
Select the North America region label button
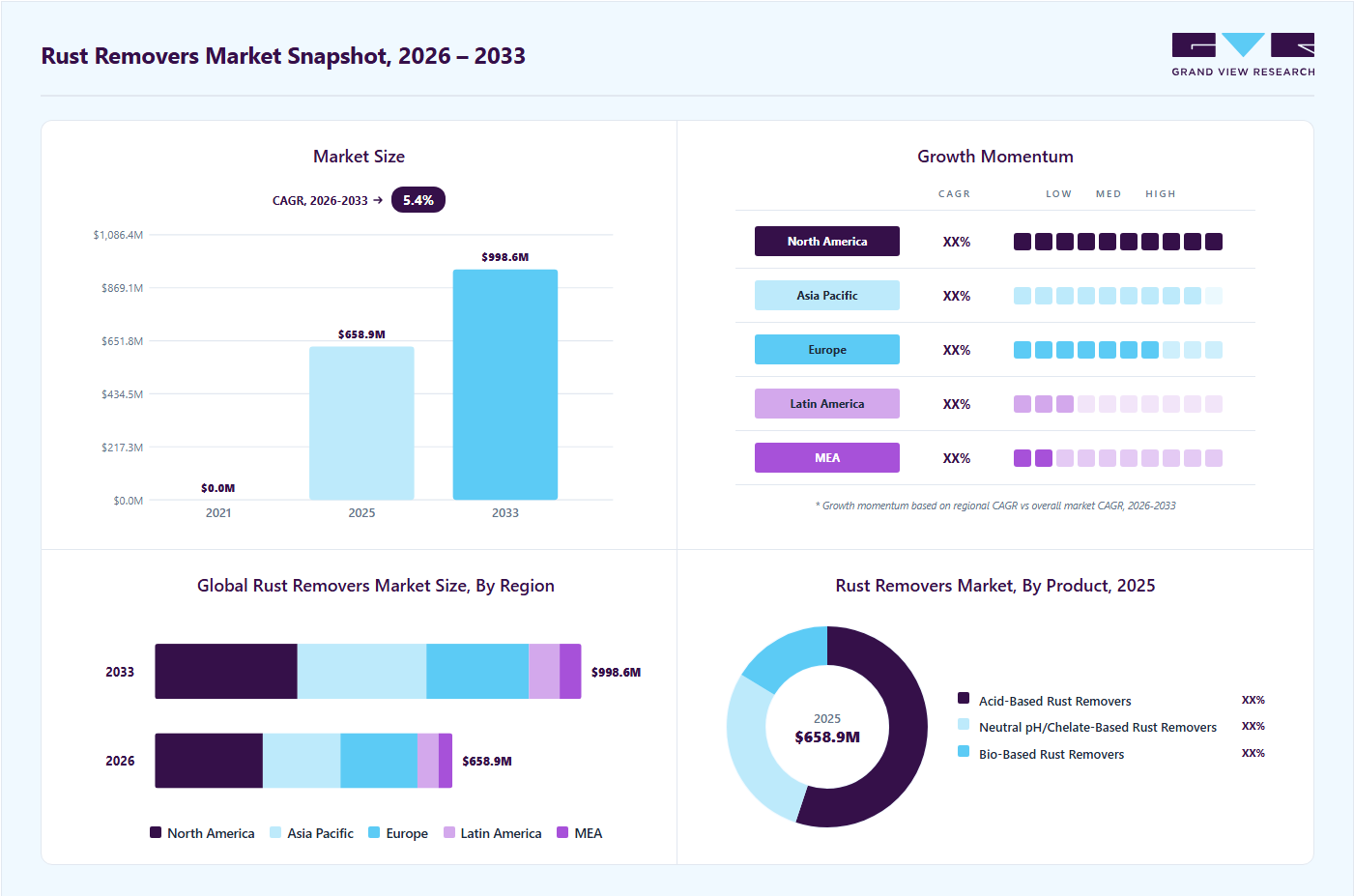(827, 242)
